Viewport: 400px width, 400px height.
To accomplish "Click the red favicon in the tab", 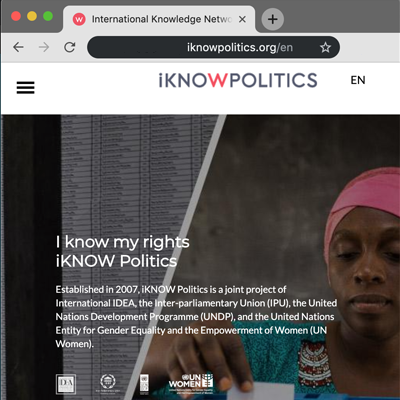I will [79, 19].
